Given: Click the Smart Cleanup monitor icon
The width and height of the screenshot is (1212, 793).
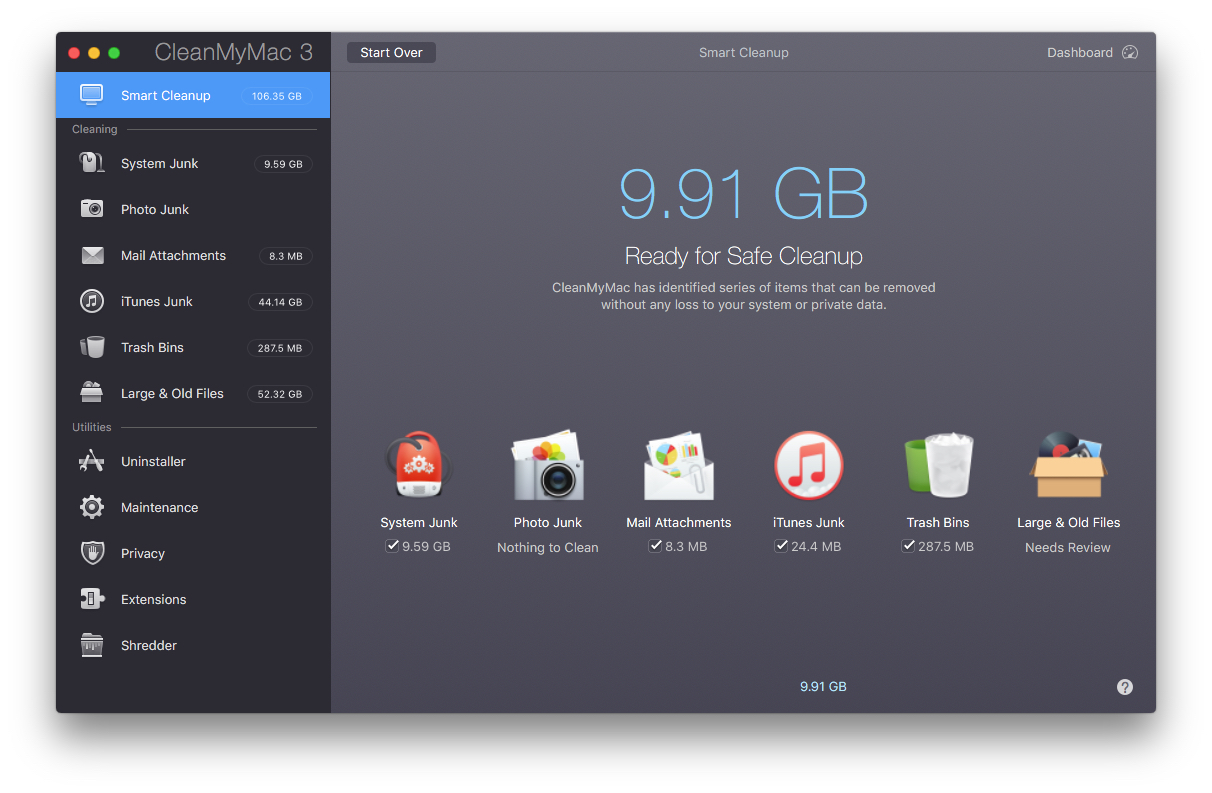Looking at the screenshot, I should pyautogui.click(x=92, y=95).
